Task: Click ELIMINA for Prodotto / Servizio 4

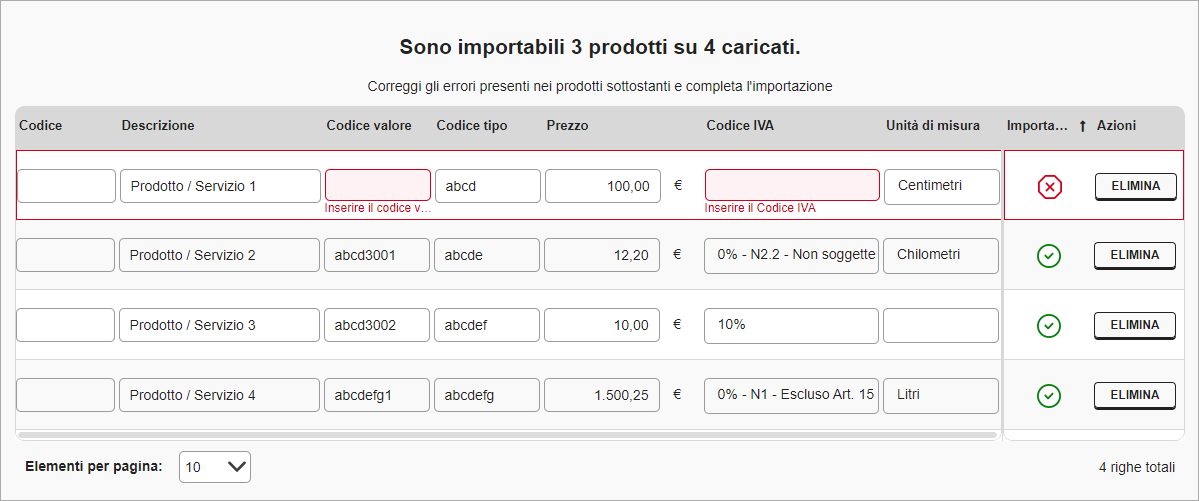Action: [1135, 395]
